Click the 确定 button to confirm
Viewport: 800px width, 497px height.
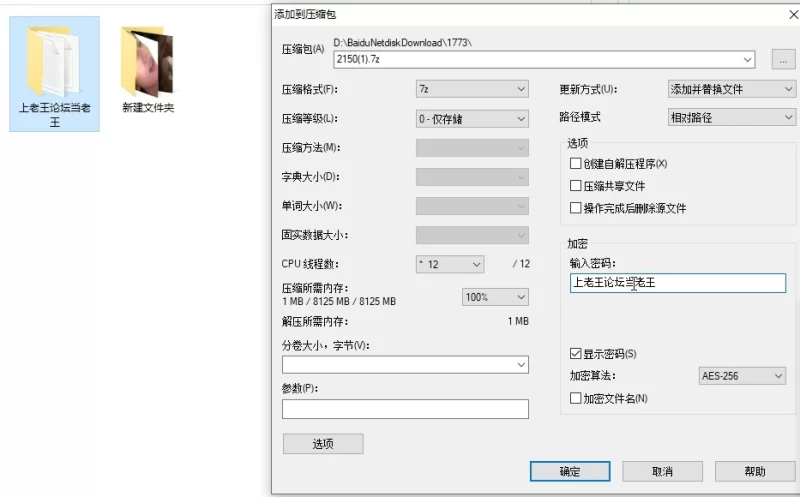pyautogui.click(x=570, y=471)
